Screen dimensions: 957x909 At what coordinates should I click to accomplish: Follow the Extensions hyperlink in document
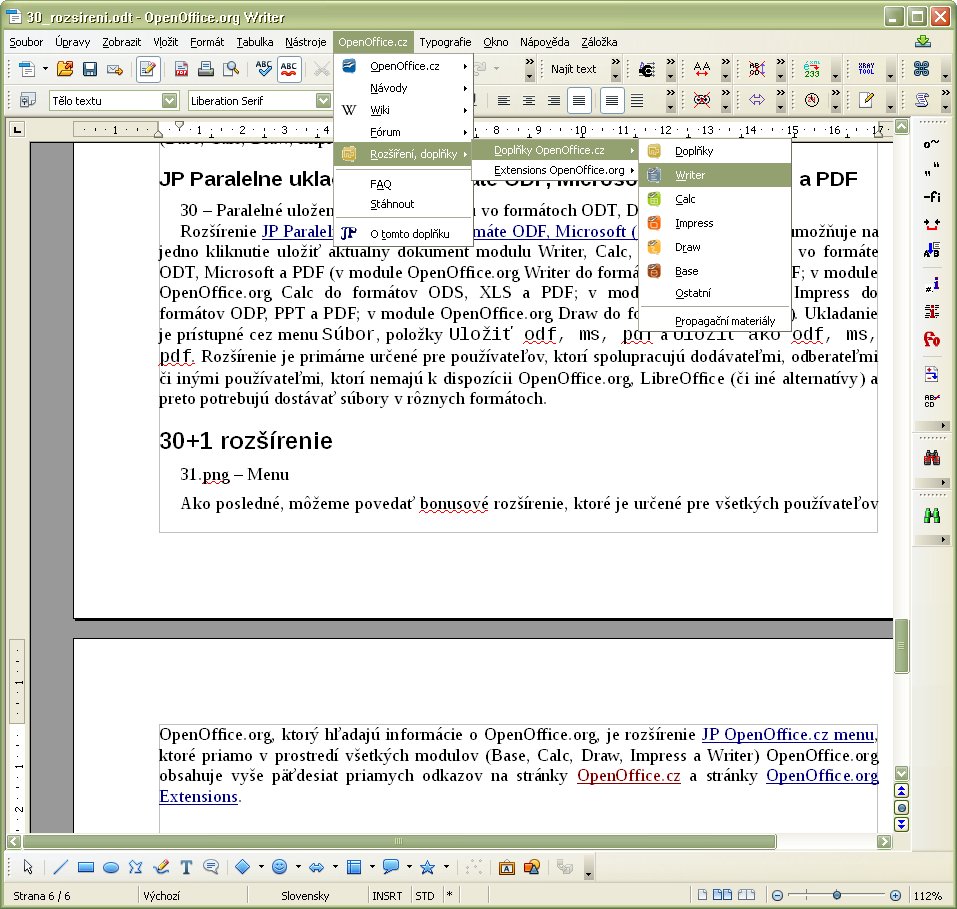point(198,796)
